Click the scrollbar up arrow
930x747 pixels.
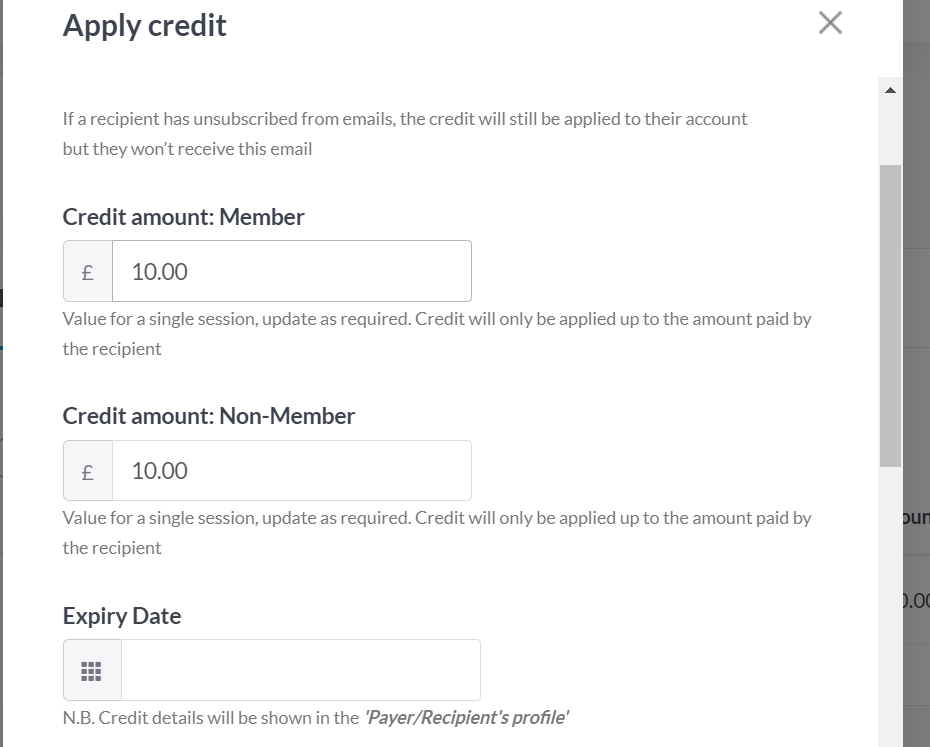point(890,90)
